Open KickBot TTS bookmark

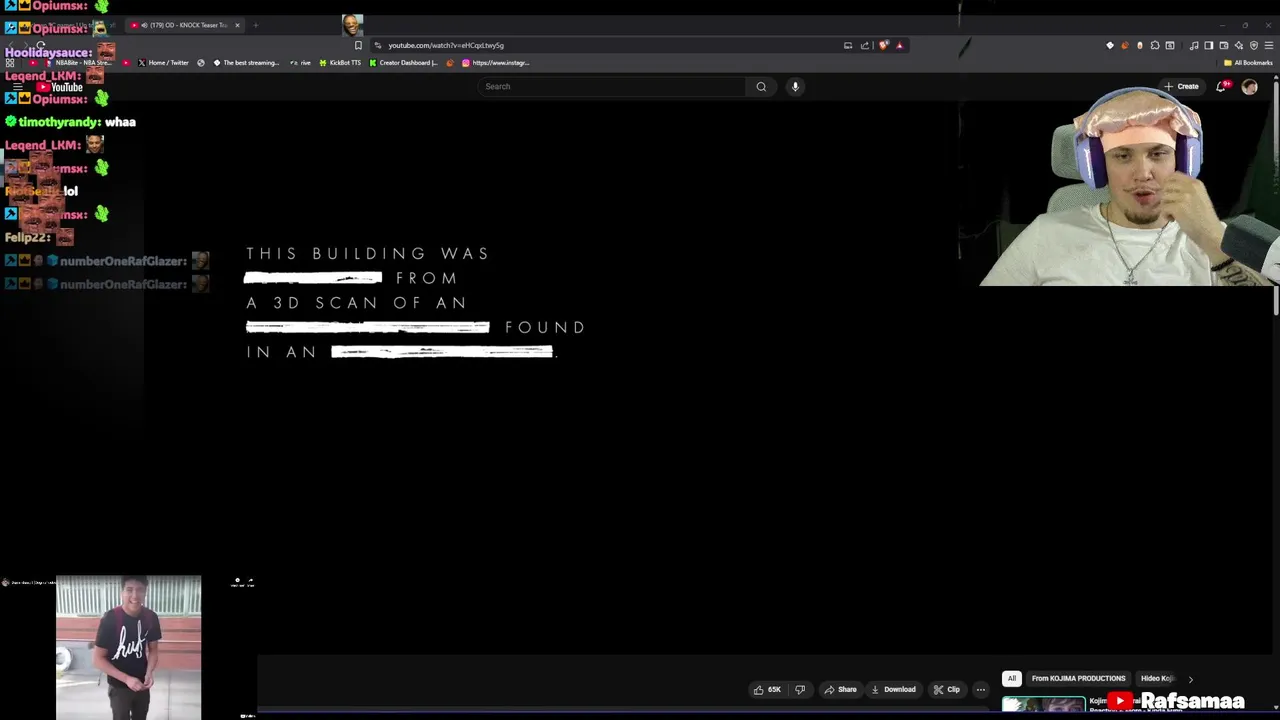[x=340, y=63]
